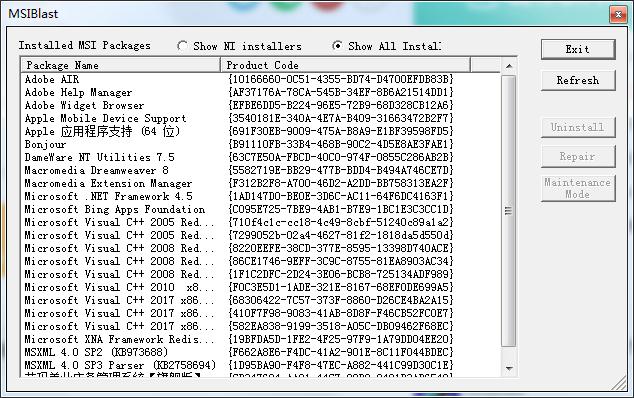Image resolution: width=634 pixels, height=398 pixels.
Task: Select MSXML 4.0 SP2 (KB973688) entry
Action: pyautogui.click(x=260, y=352)
